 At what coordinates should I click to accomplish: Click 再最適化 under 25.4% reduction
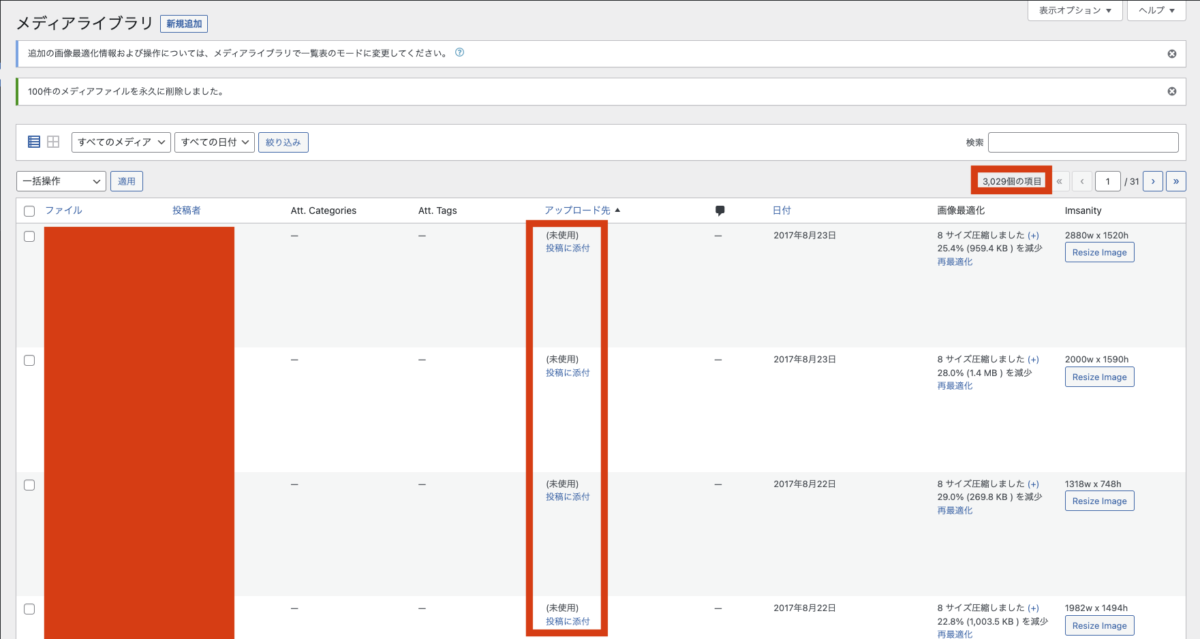click(955, 261)
